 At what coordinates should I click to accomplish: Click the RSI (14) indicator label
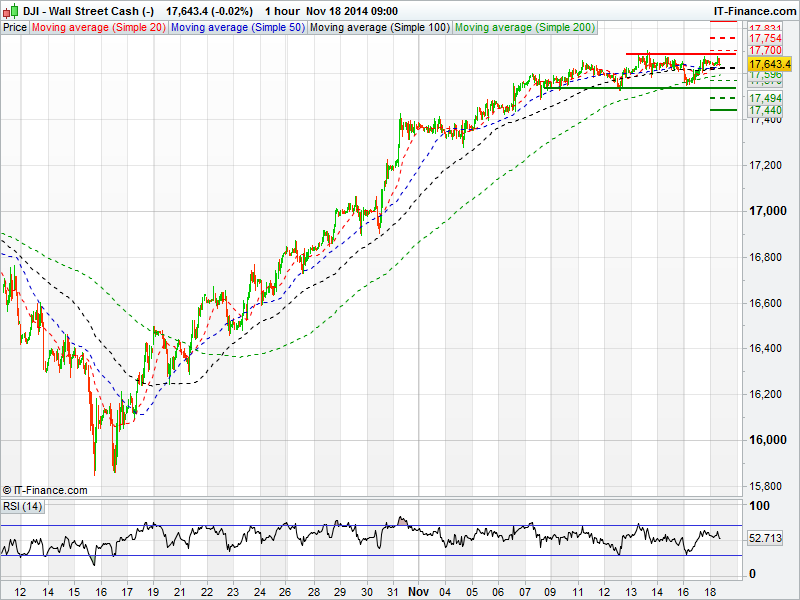[x=23, y=506]
